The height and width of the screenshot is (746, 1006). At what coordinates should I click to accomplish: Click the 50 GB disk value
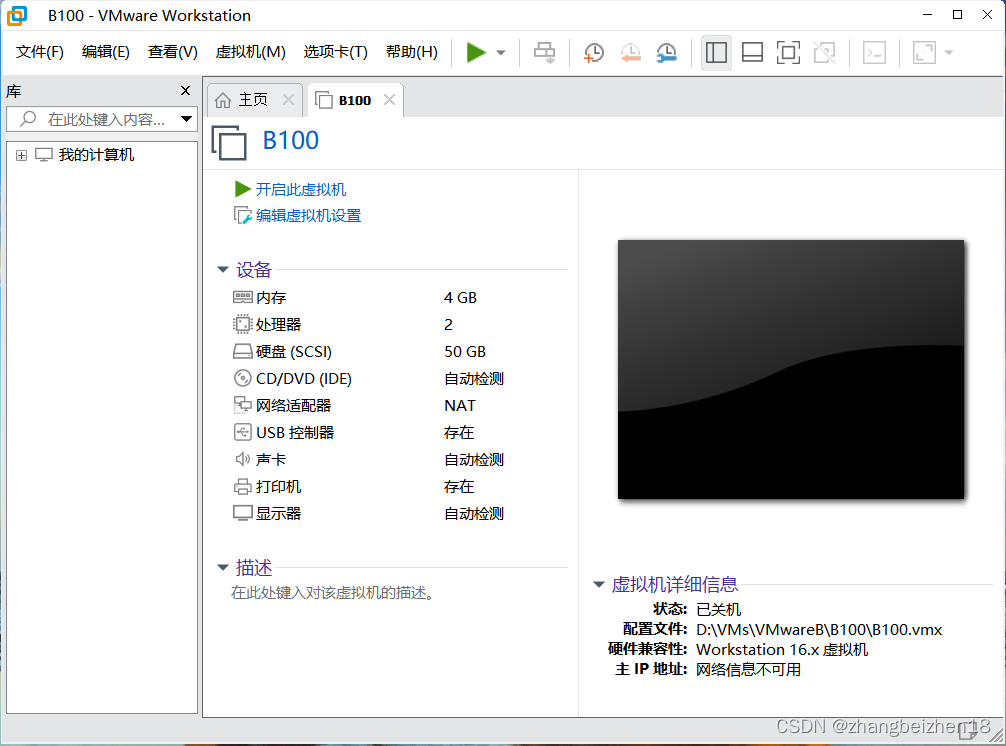click(465, 352)
